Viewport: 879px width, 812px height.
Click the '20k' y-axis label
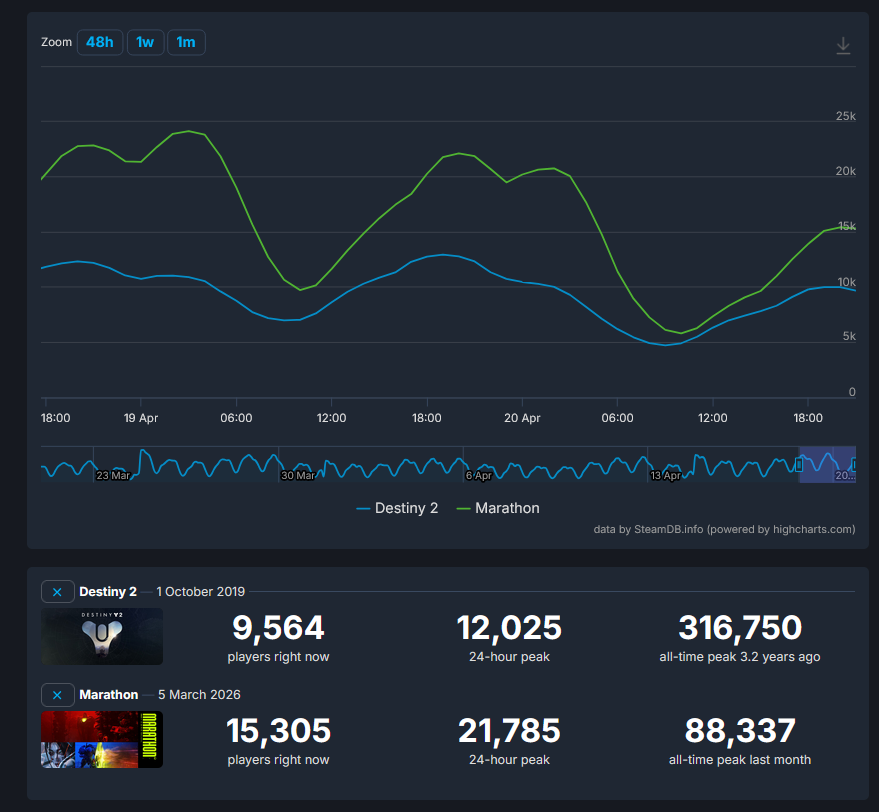[x=845, y=171]
